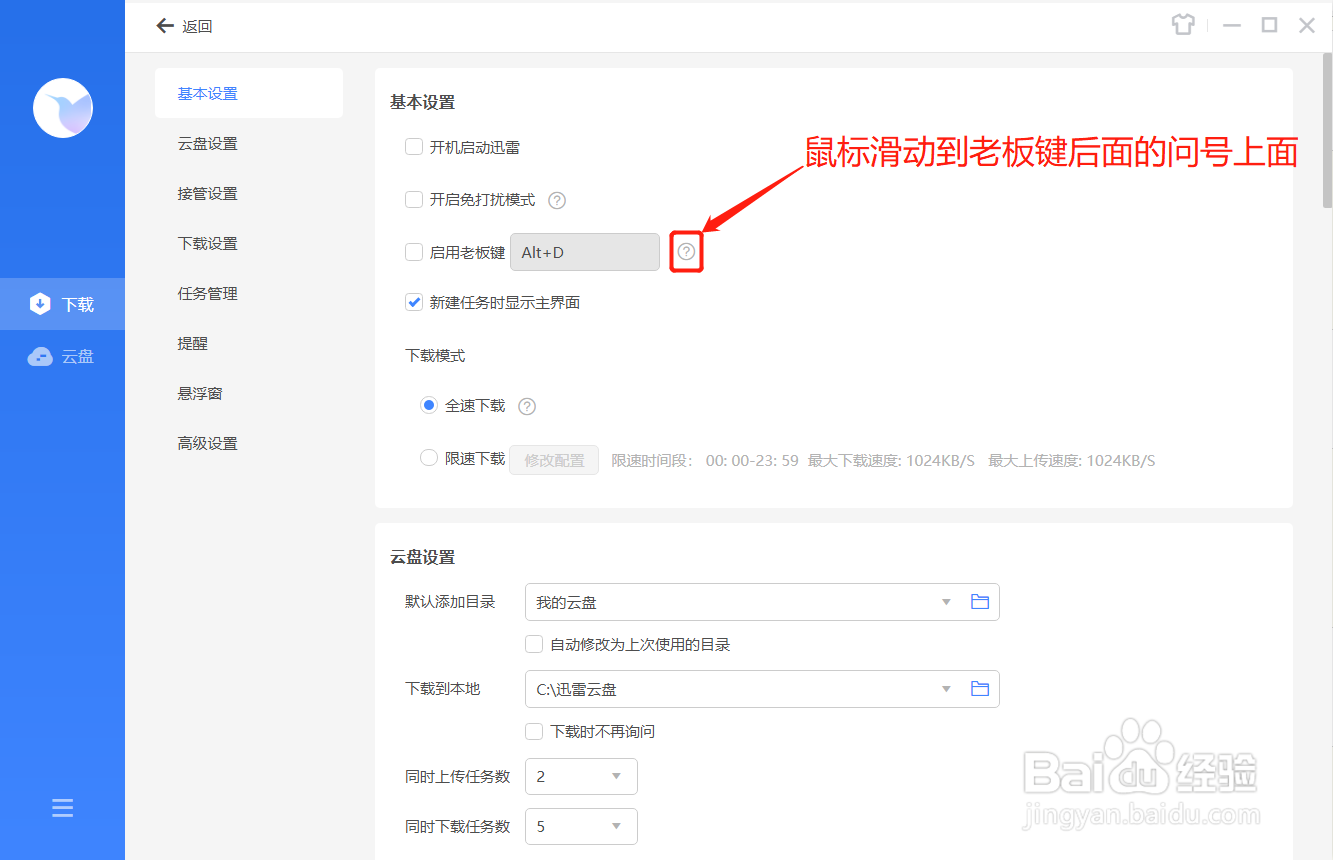Click the 修改配置 button
1333x860 pixels.
[x=554, y=460]
